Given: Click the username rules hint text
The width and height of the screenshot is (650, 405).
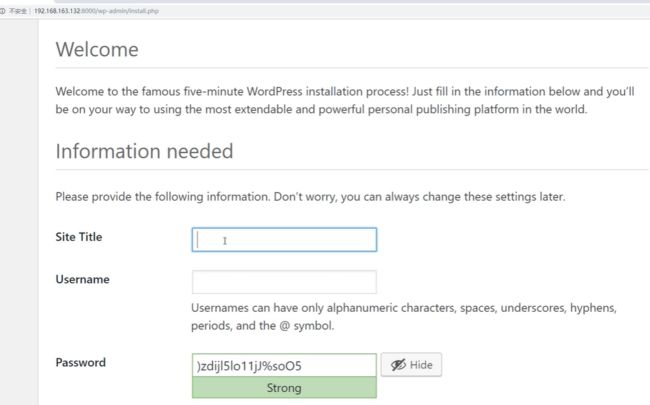Looking at the screenshot, I should (x=404, y=316).
